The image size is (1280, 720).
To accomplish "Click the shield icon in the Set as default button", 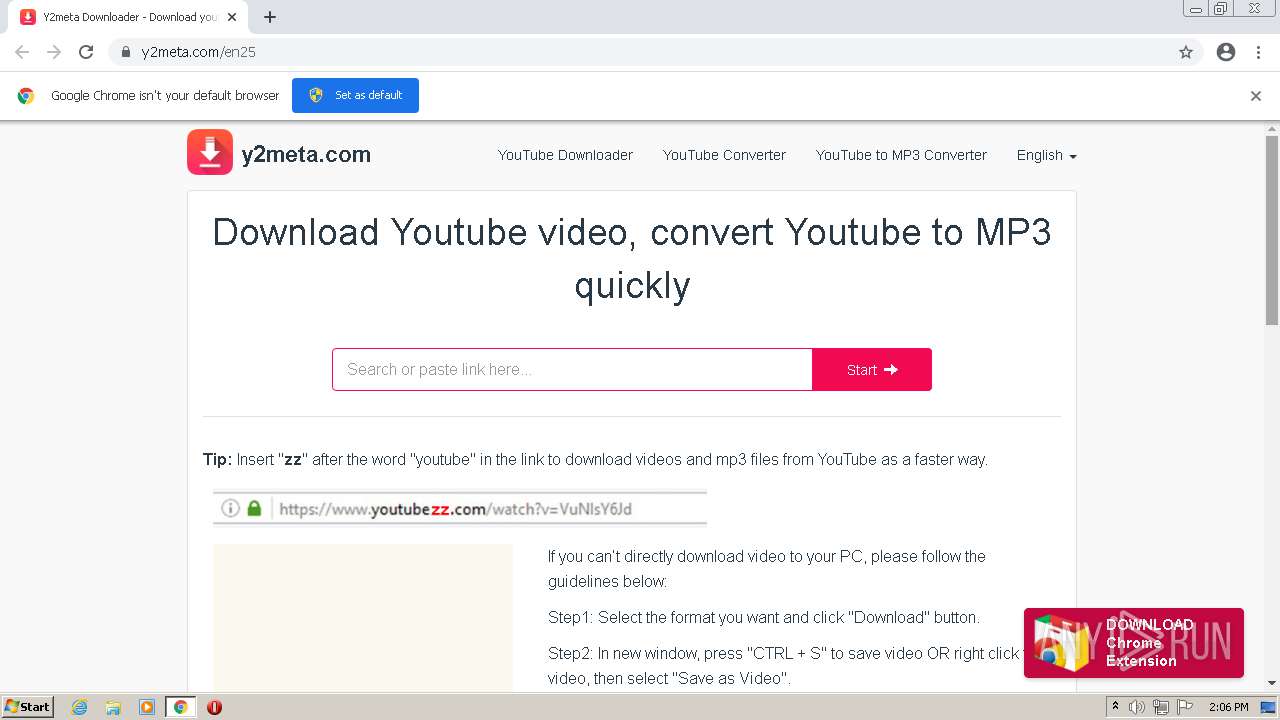I will (x=316, y=95).
